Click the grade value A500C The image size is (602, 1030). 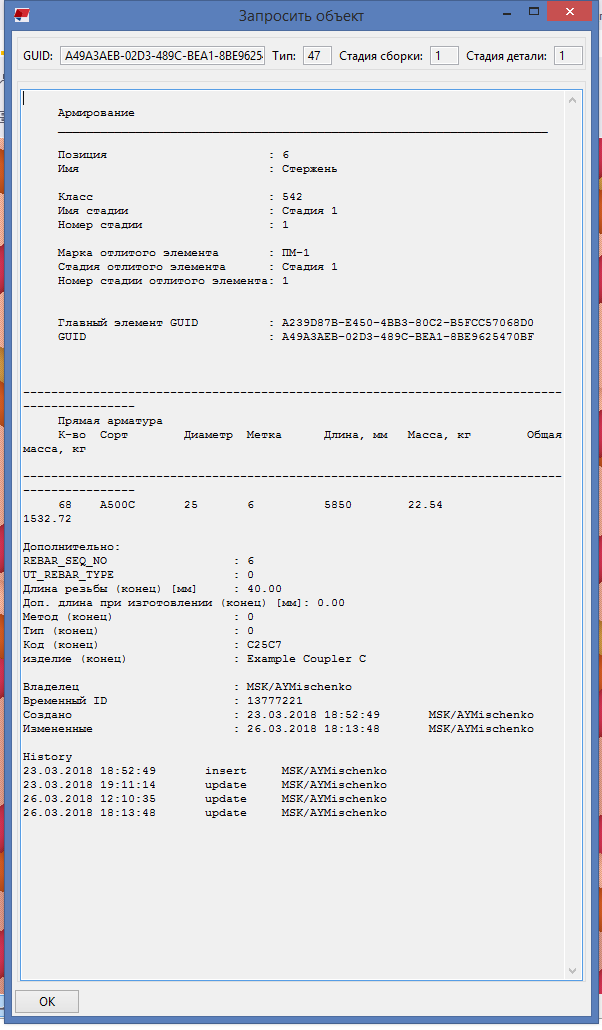(x=118, y=505)
